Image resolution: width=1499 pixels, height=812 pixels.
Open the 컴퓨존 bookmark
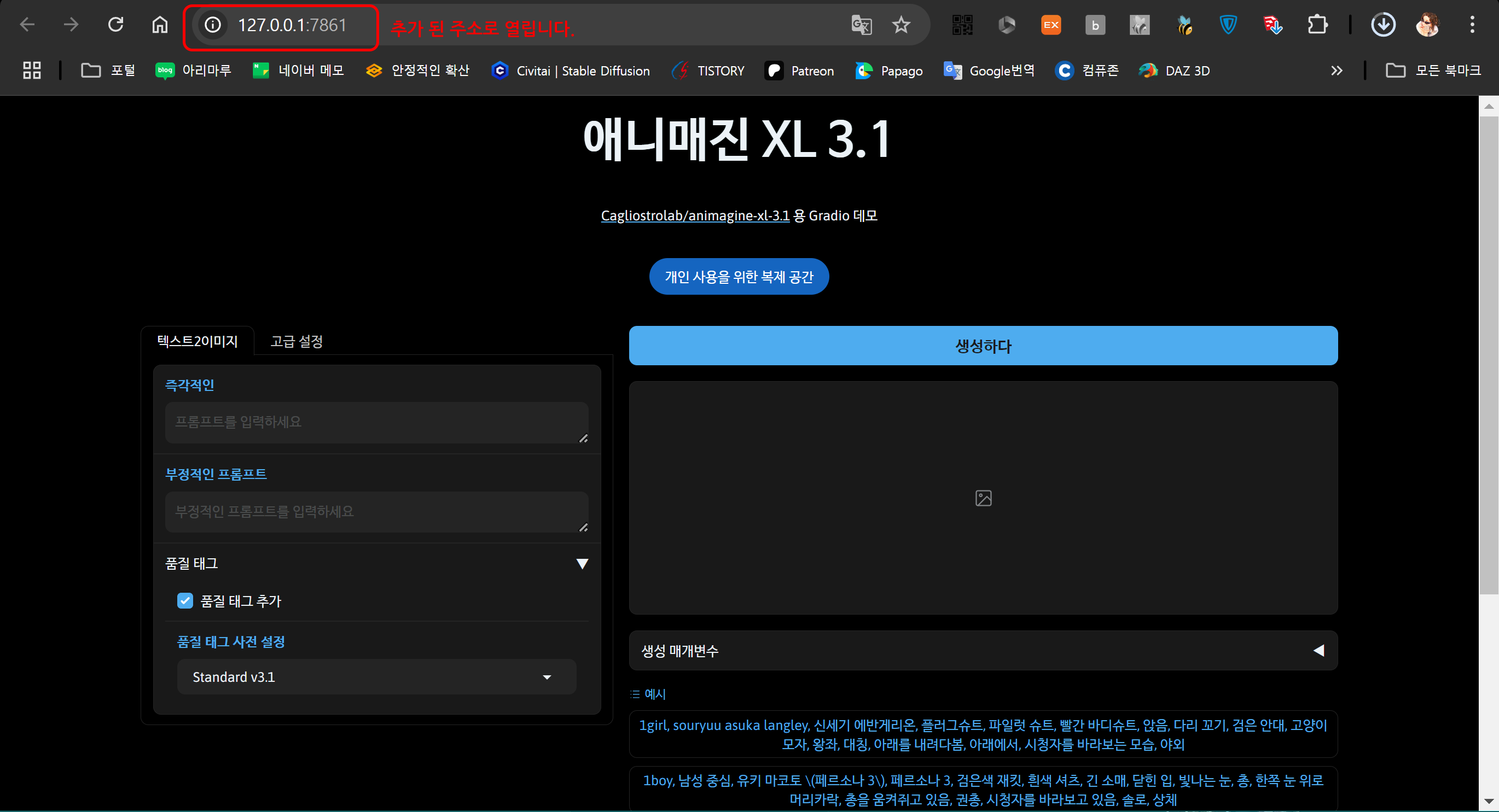1087,71
